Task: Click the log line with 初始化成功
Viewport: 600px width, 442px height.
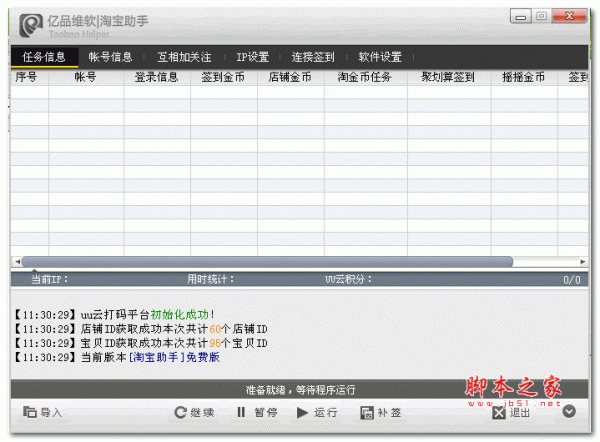Action: point(114,315)
